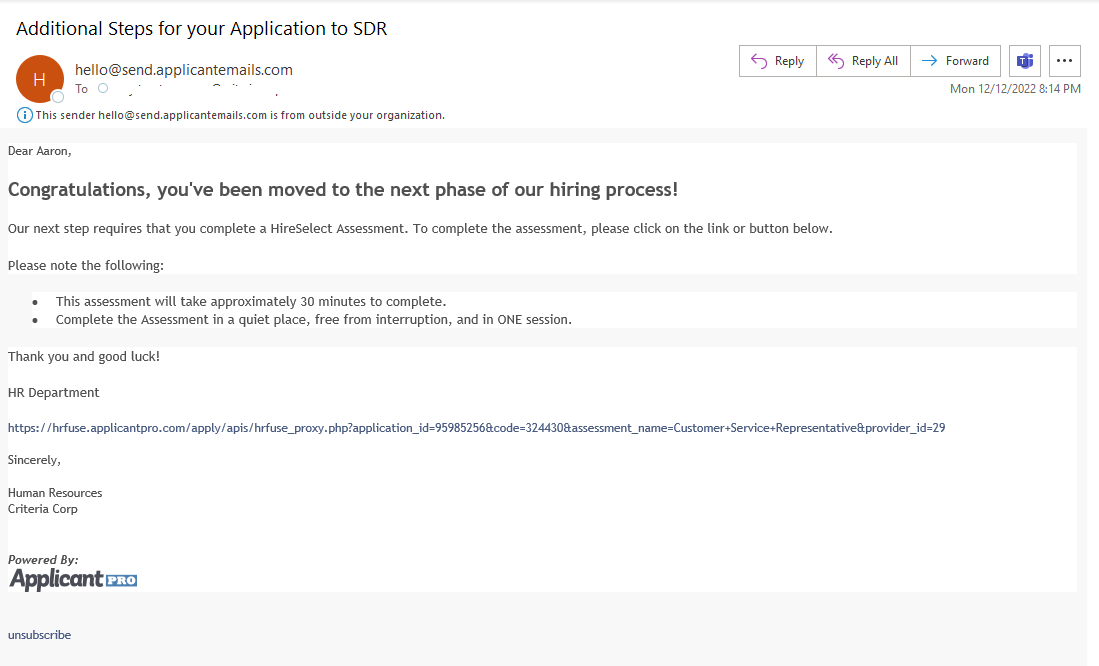Click the "Dear Aaron" greeting line

click(x=40, y=151)
